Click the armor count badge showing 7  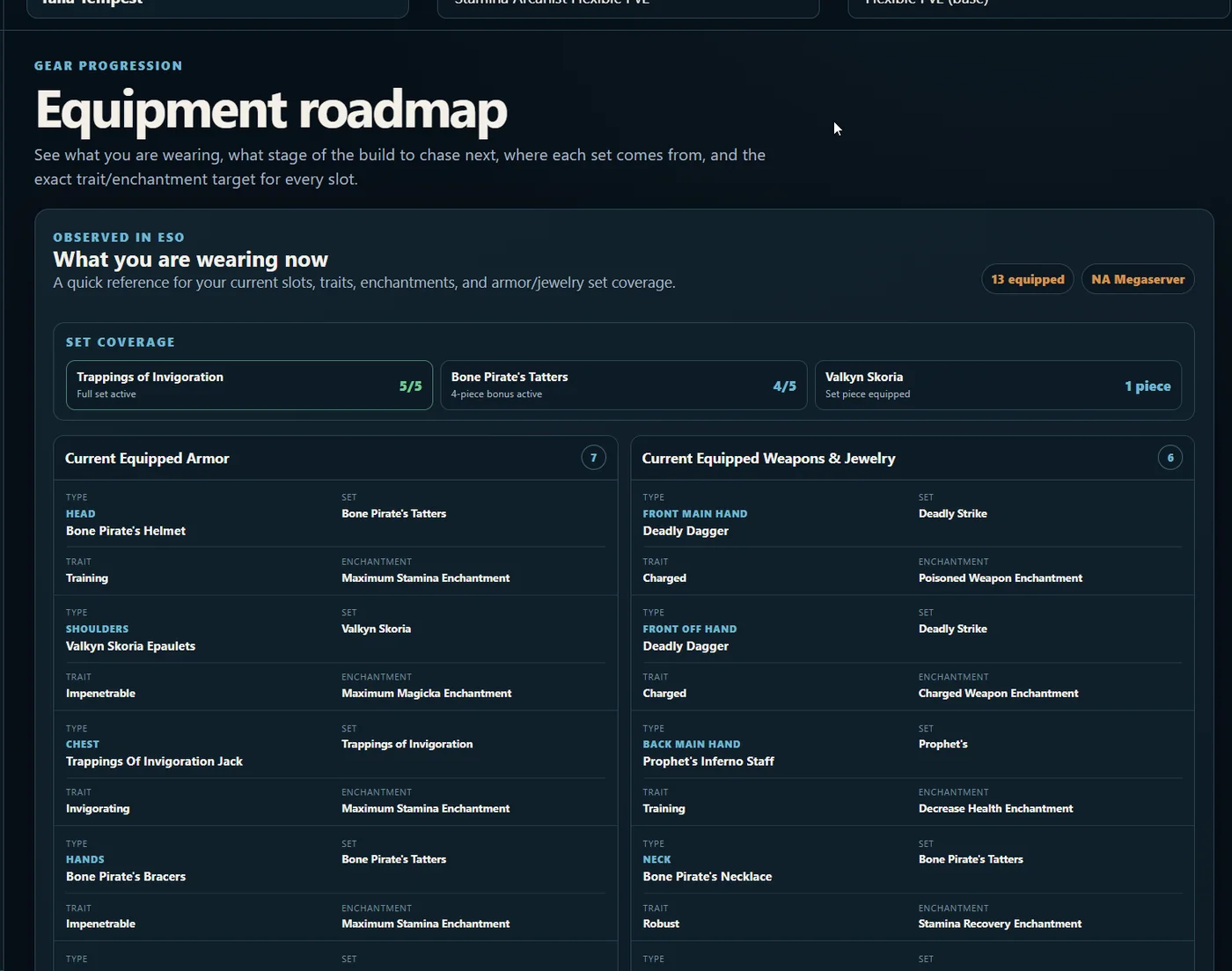(x=594, y=458)
